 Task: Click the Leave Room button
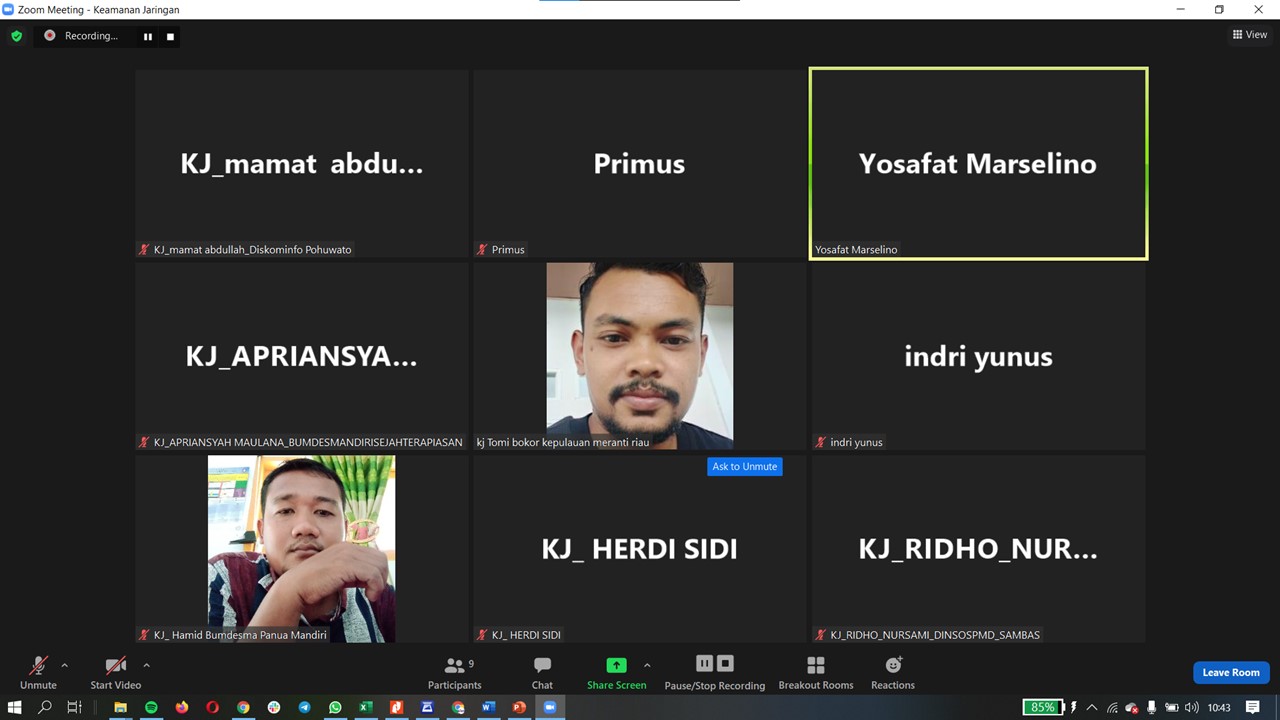coord(1231,672)
